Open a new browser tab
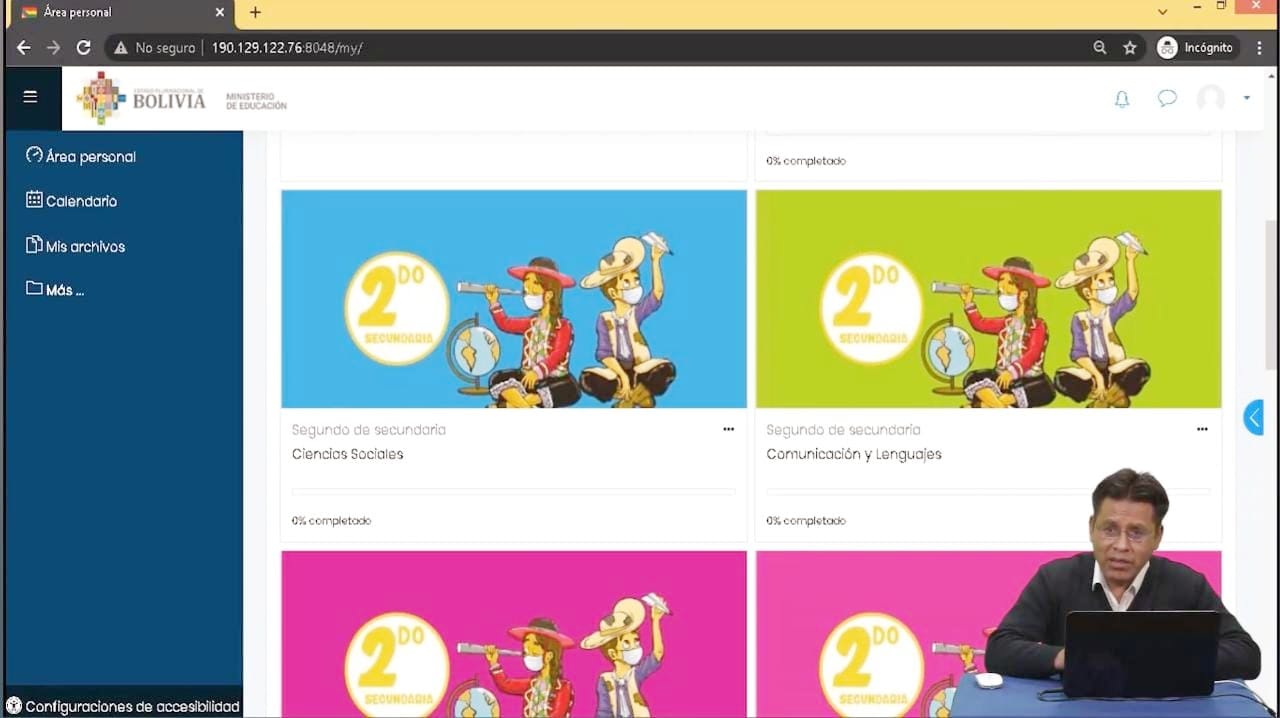 [x=255, y=12]
